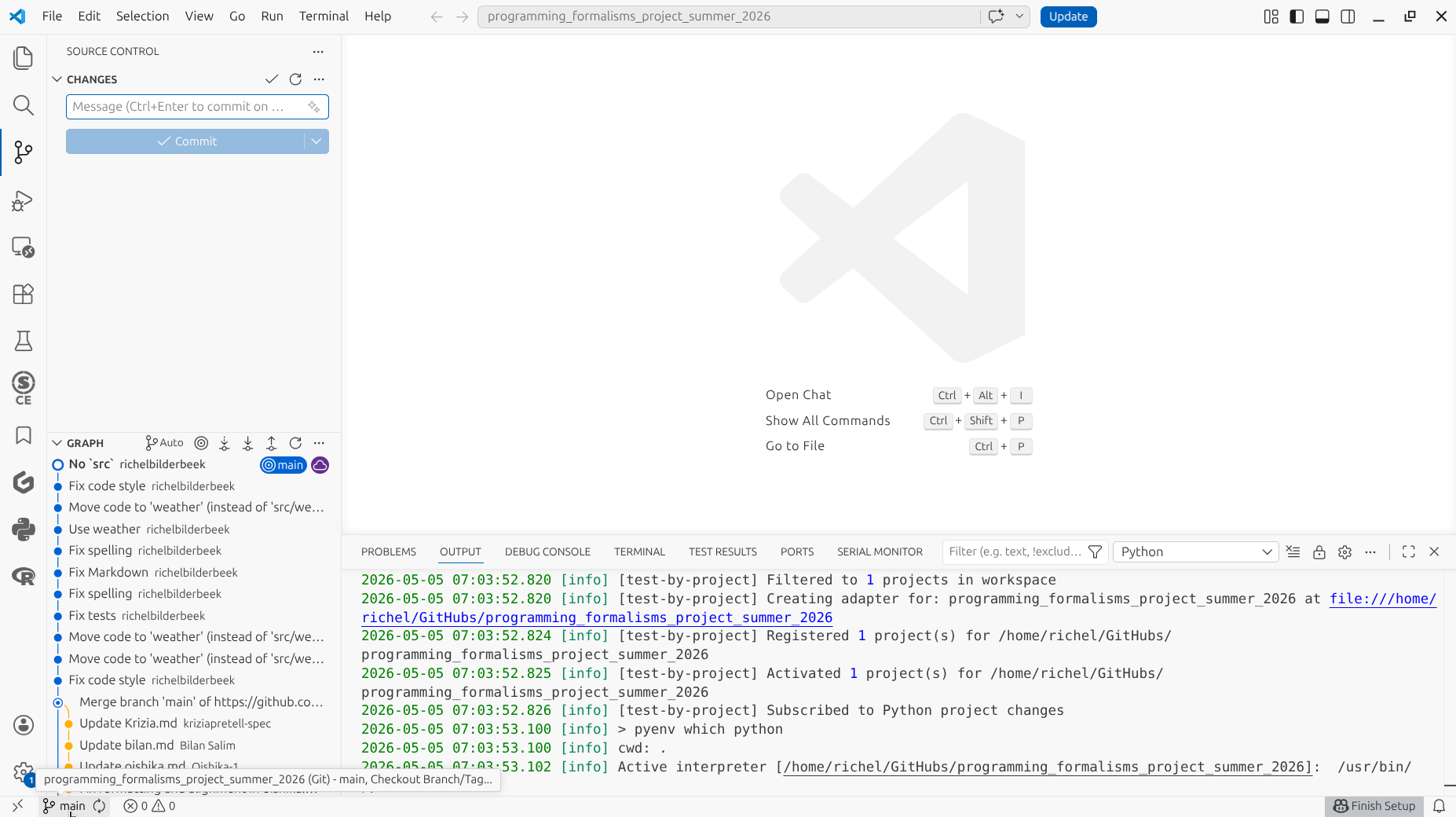The height and width of the screenshot is (817, 1456).
Task: Open the File menu
Action: coord(52,16)
